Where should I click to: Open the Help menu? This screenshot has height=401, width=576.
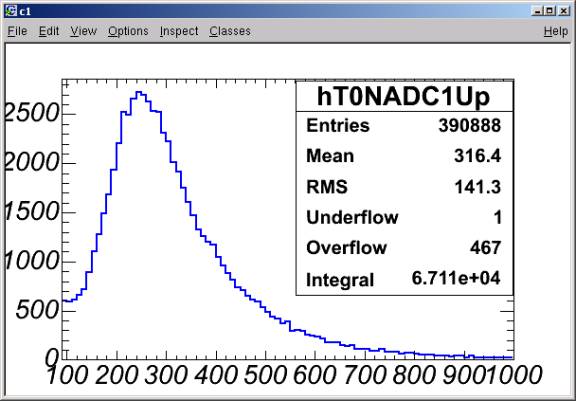click(x=556, y=31)
